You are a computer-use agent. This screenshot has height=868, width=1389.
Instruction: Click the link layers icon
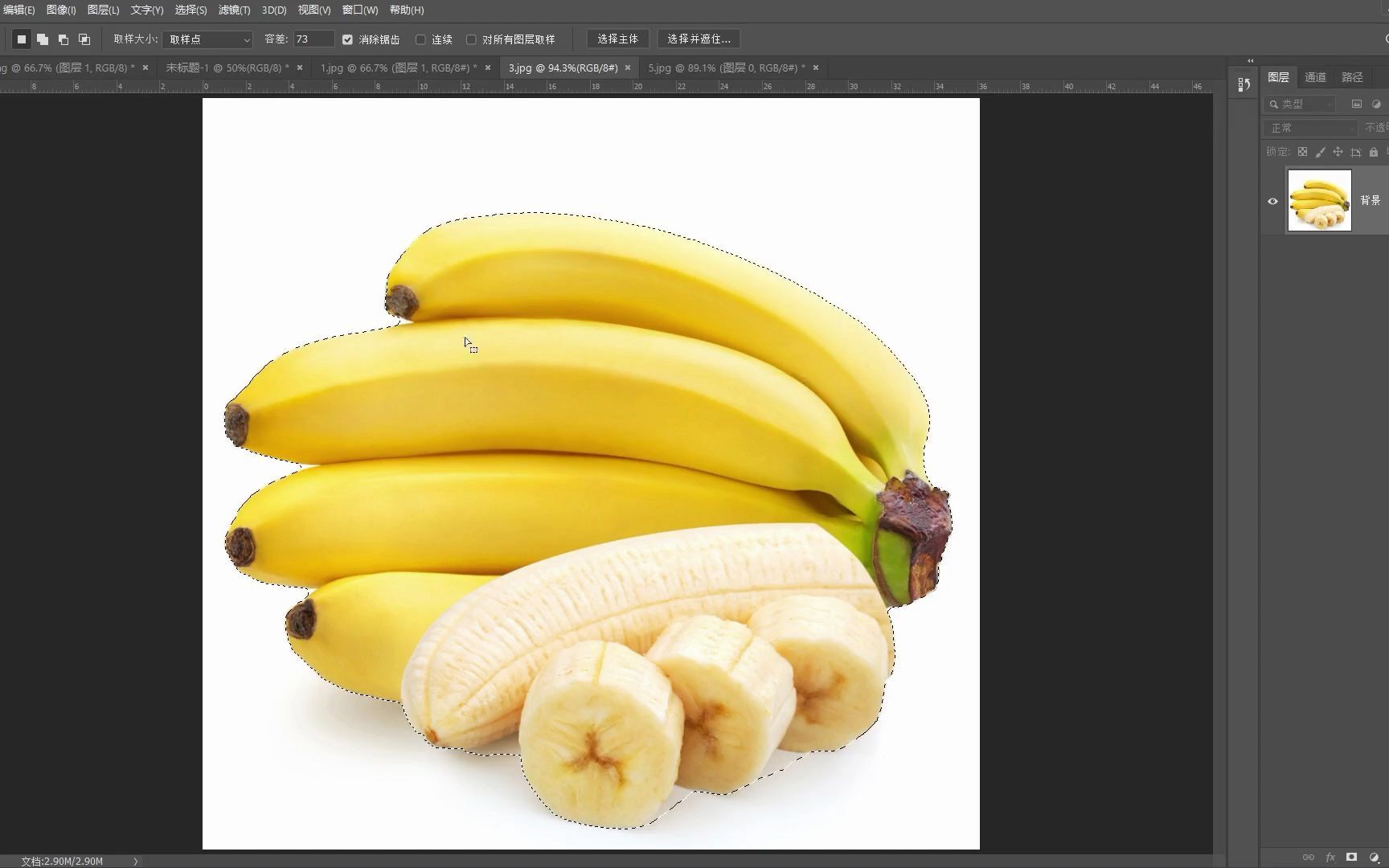coord(1309,857)
